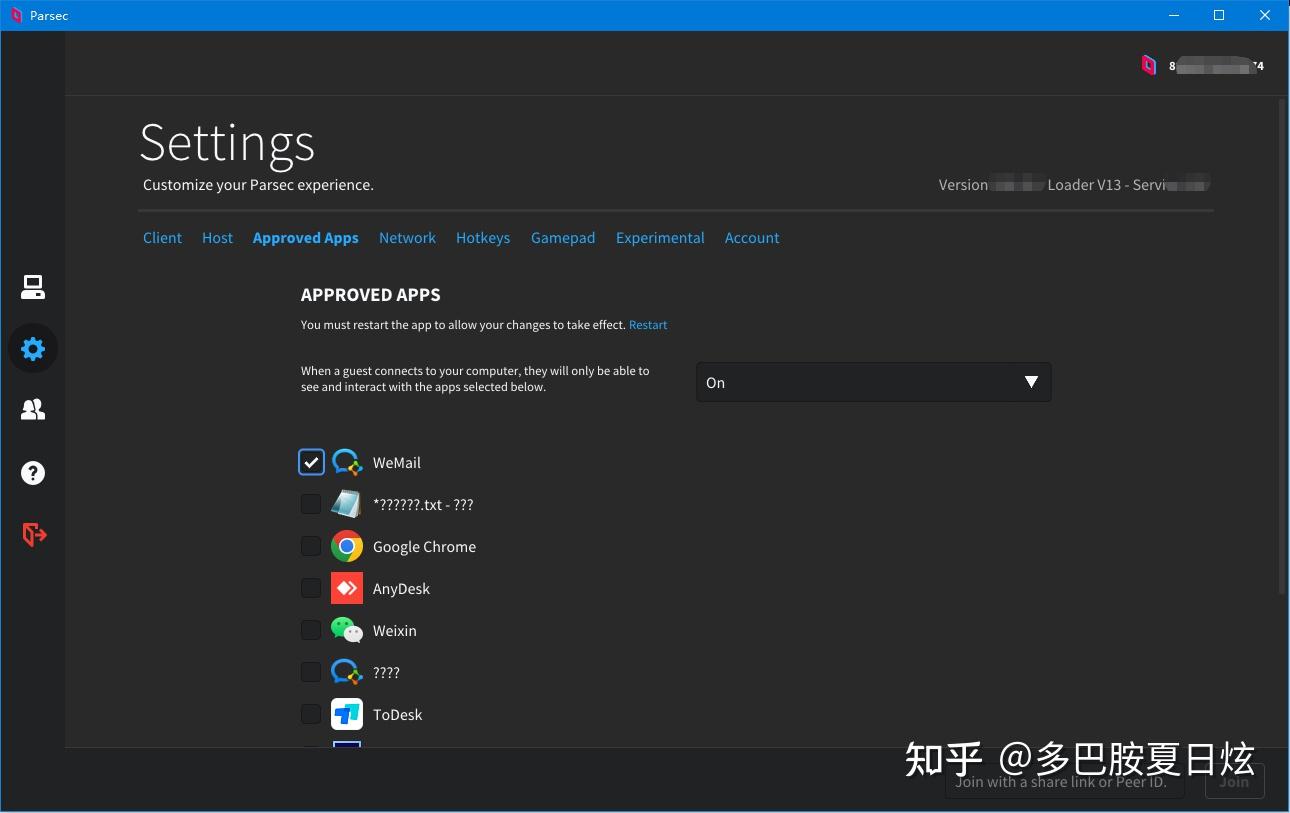Click the WeMail application icon

point(346,462)
